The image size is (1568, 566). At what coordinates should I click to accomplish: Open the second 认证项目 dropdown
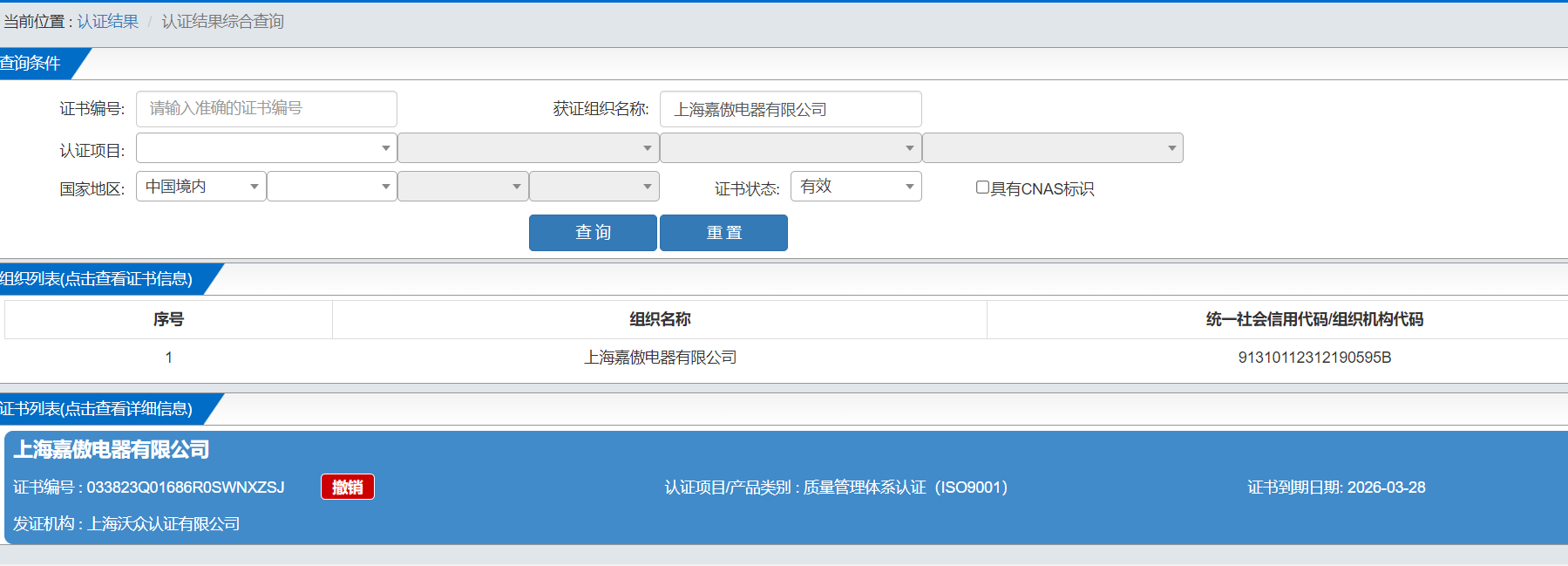528,148
